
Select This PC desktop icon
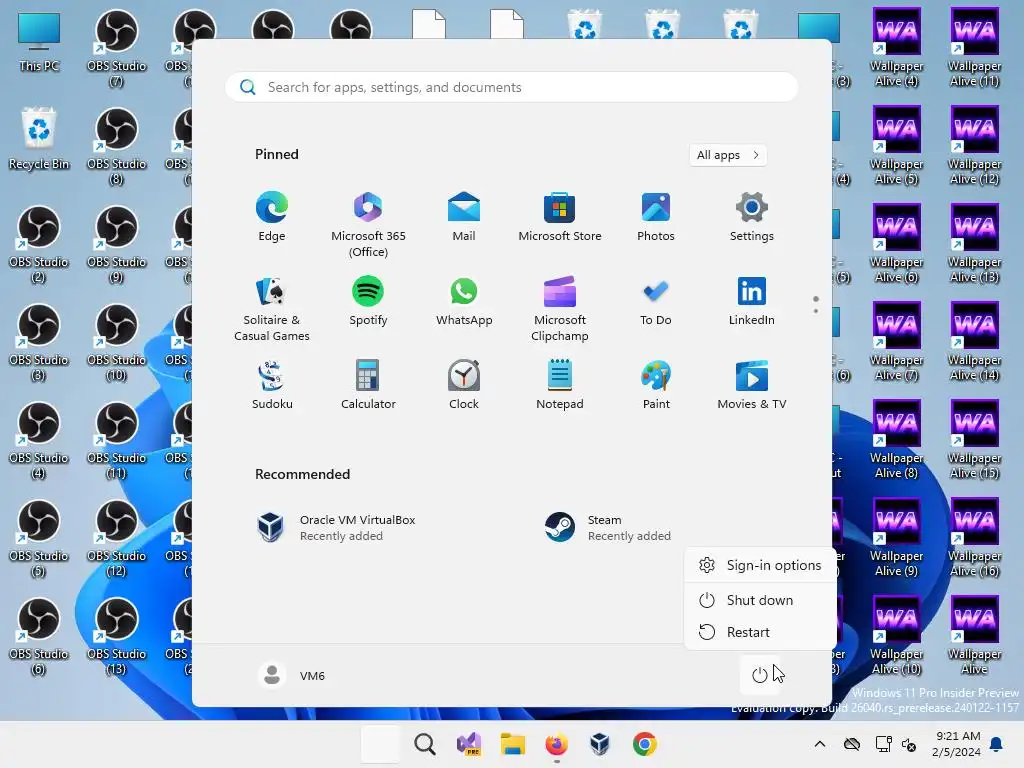click(x=39, y=42)
